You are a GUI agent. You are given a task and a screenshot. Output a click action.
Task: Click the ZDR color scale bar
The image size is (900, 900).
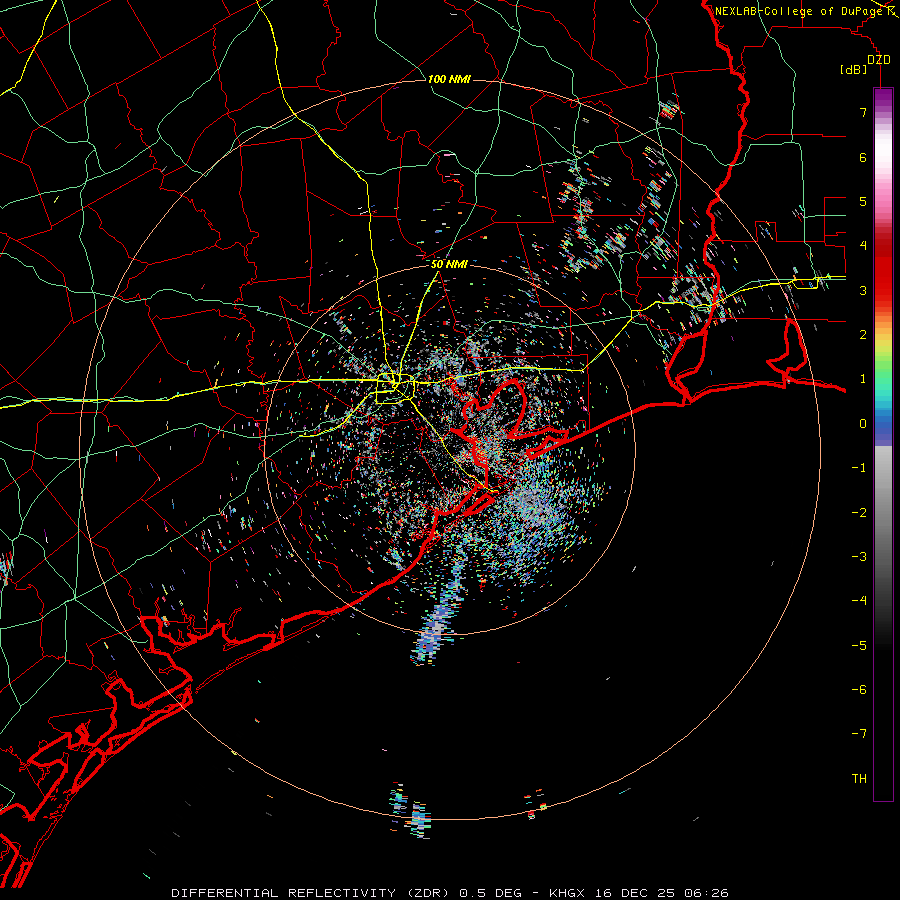click(x=883, y=444)
